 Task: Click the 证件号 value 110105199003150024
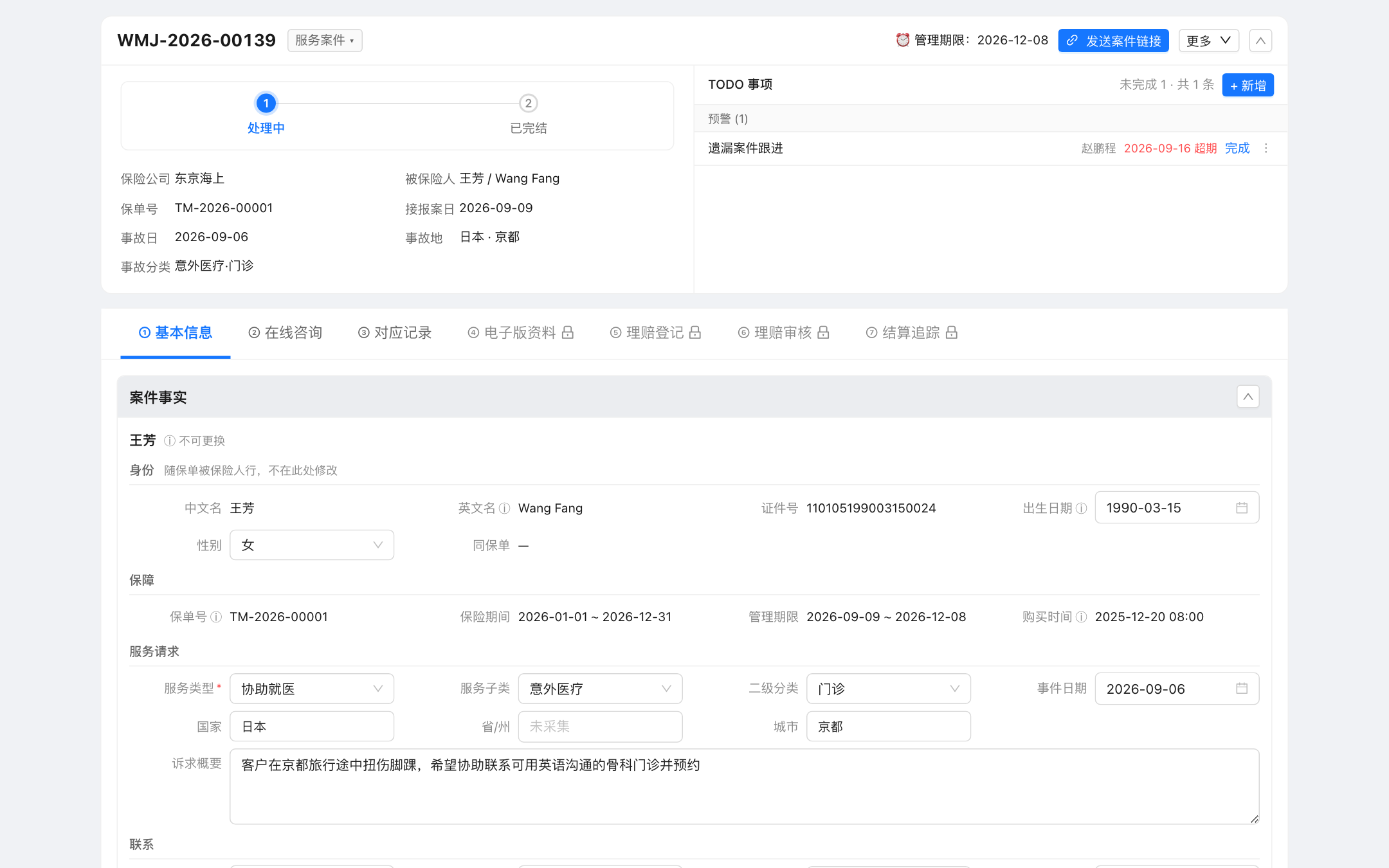(871, 508)
